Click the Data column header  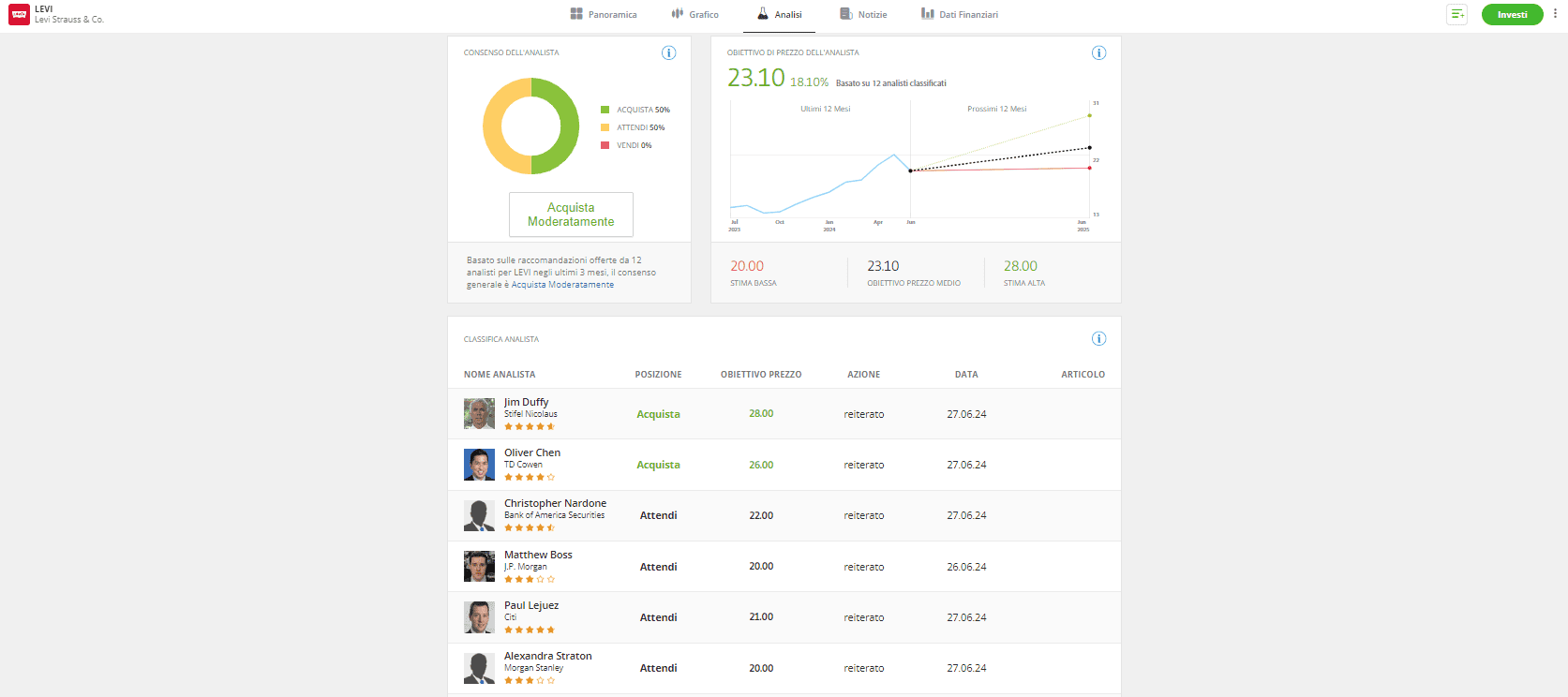pyautogui.click(x=966, y=374)
